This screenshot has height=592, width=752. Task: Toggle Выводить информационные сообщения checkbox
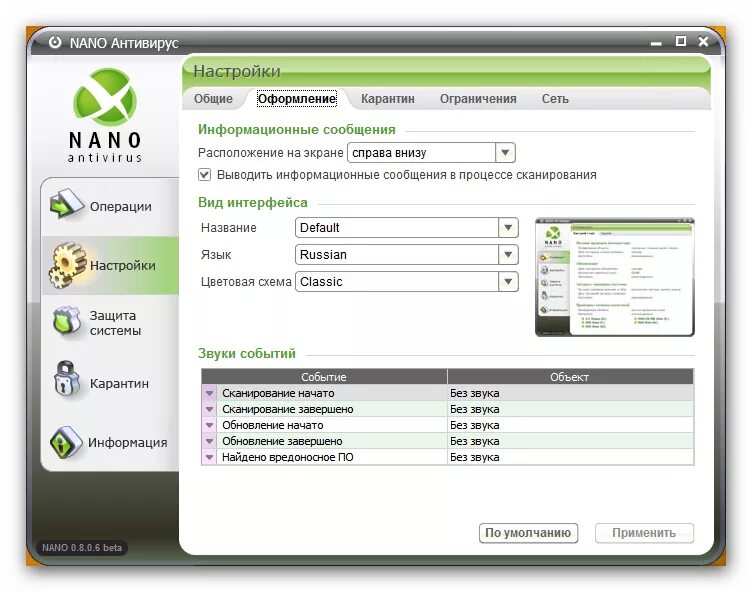pyautogui.click(x=204, y=175)
